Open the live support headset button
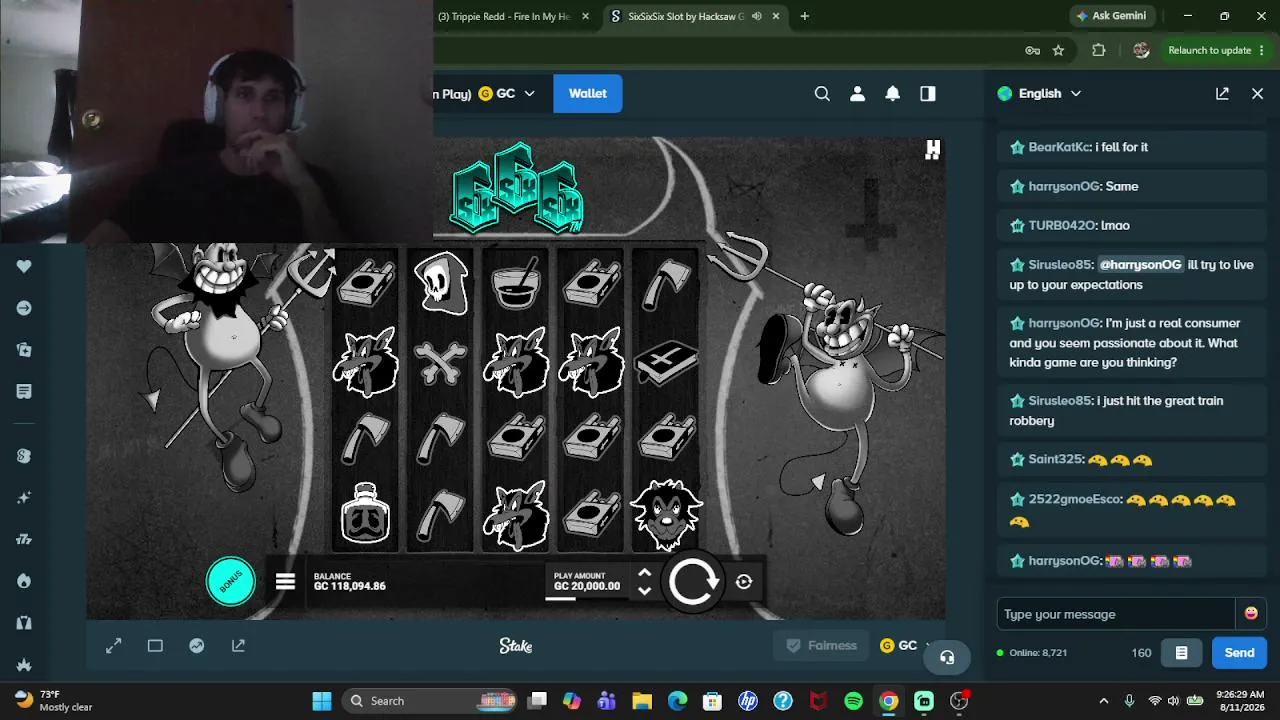Viewport: 1280px width, 720px height. [x=947, y=657]
